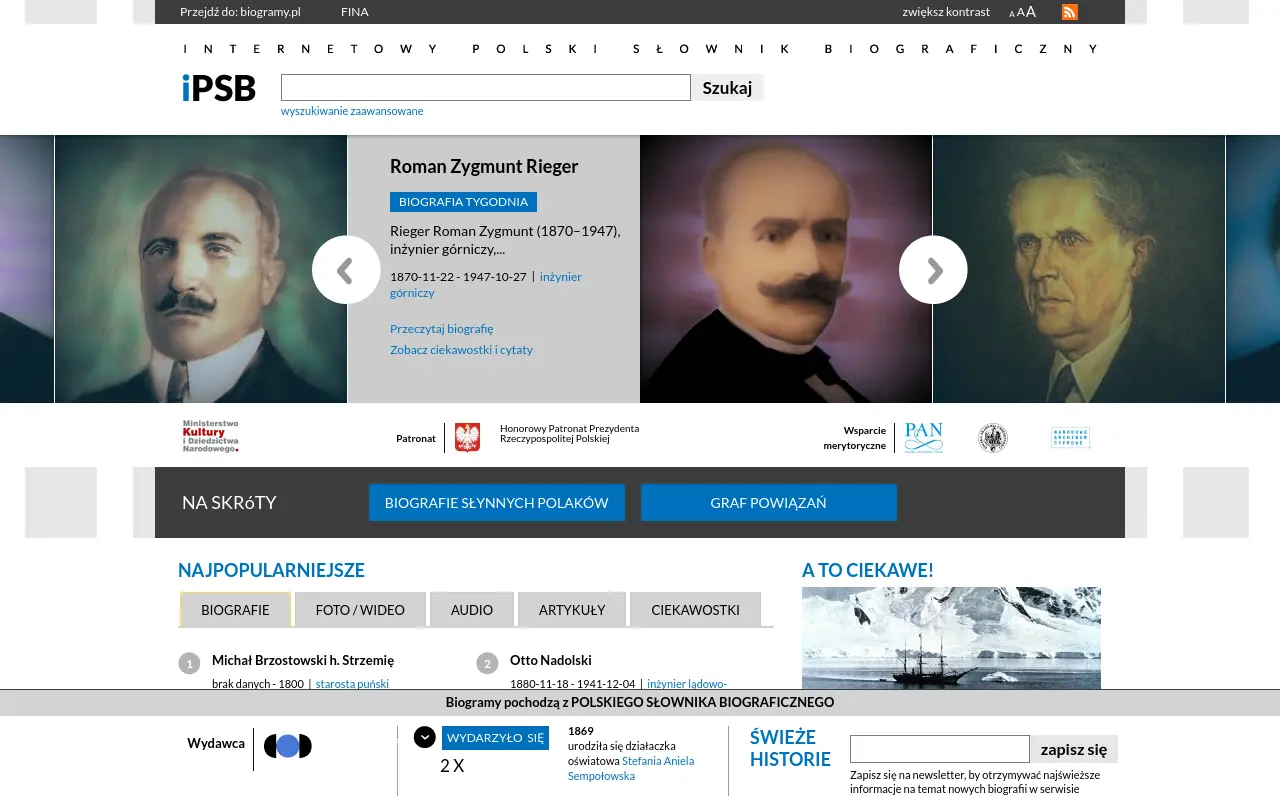Switch to the BIOGRAFIE tab
The width and height of the screenshot is (1280, 800).
point(235,609)
